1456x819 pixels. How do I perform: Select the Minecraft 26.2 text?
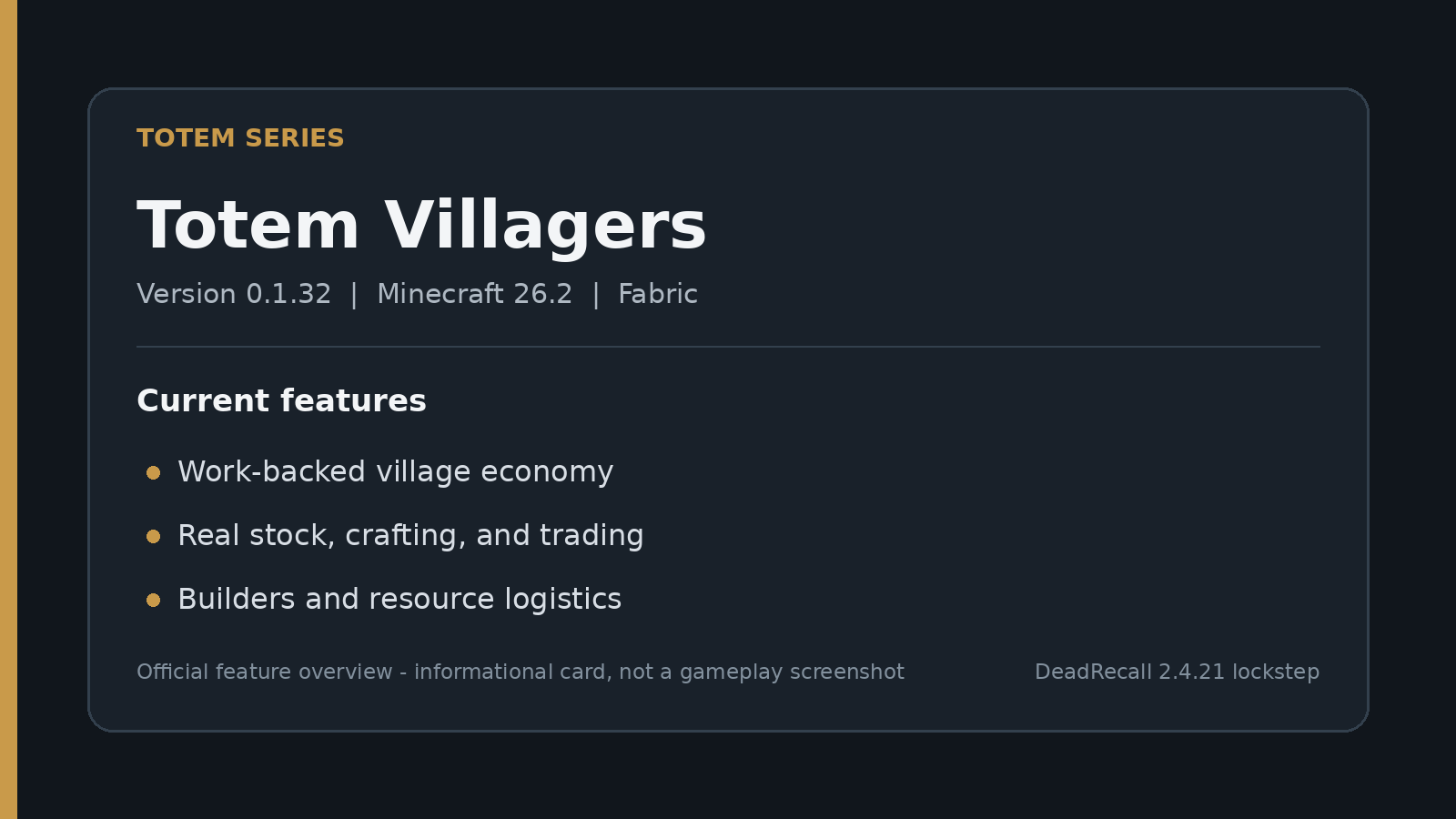pyautogui.click(x=475, y=294)
